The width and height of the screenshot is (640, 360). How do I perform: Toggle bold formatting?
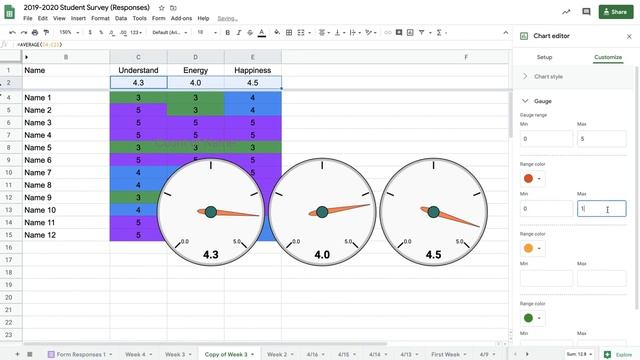pyautogui.click(x=227, y=32)
